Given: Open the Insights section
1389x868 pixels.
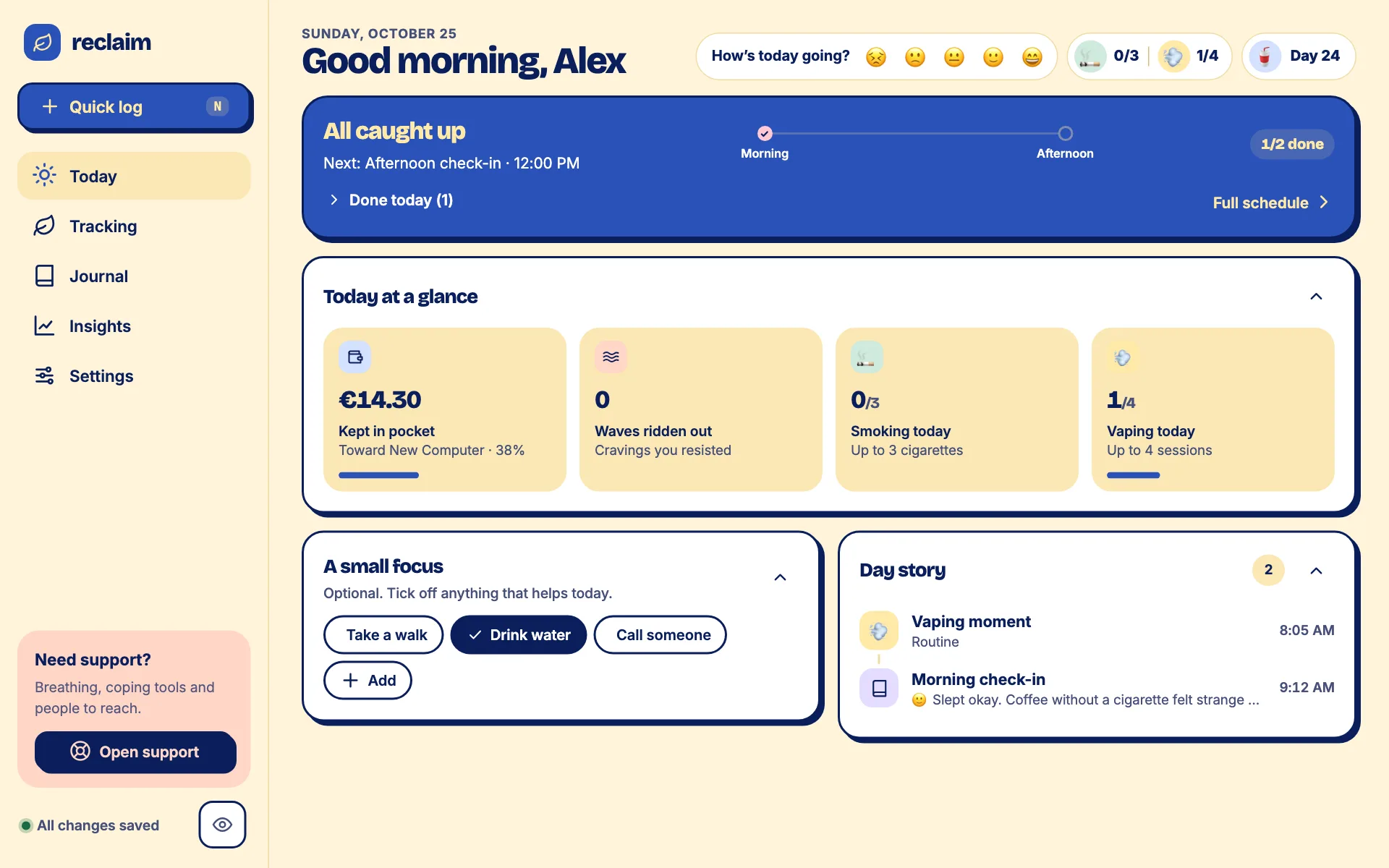Looking at the screenshot, I should (135, 326).
